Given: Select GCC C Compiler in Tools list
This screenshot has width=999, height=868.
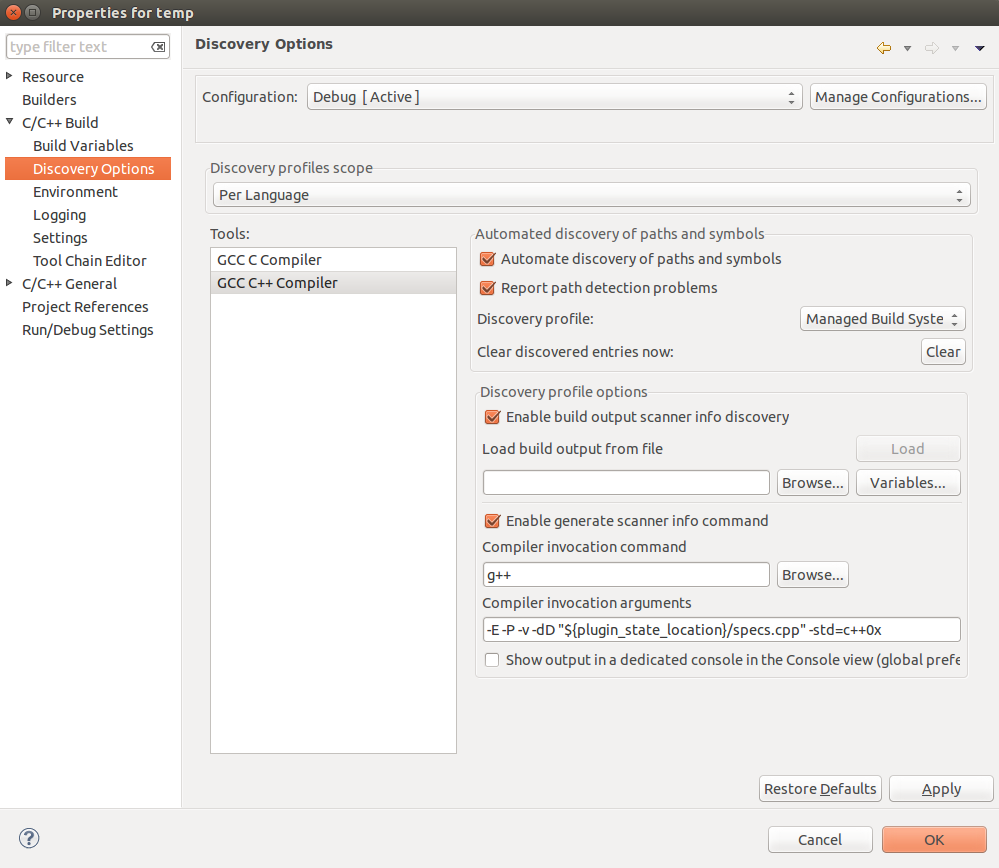Looking at the screenshot, I should [x=269, y=260].
